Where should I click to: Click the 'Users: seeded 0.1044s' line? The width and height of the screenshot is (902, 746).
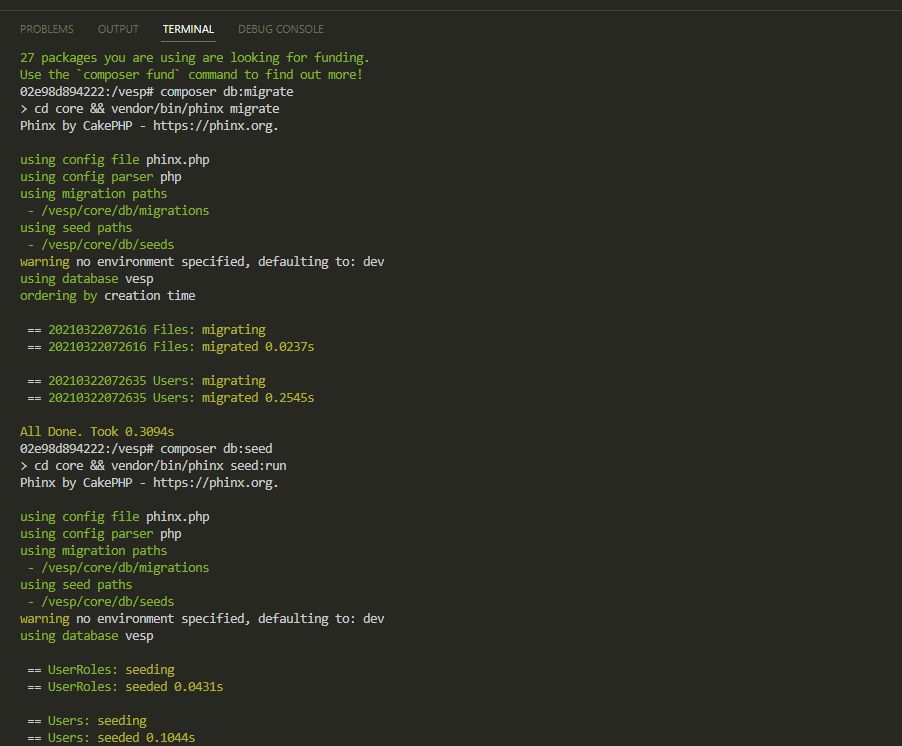[112, 738]
